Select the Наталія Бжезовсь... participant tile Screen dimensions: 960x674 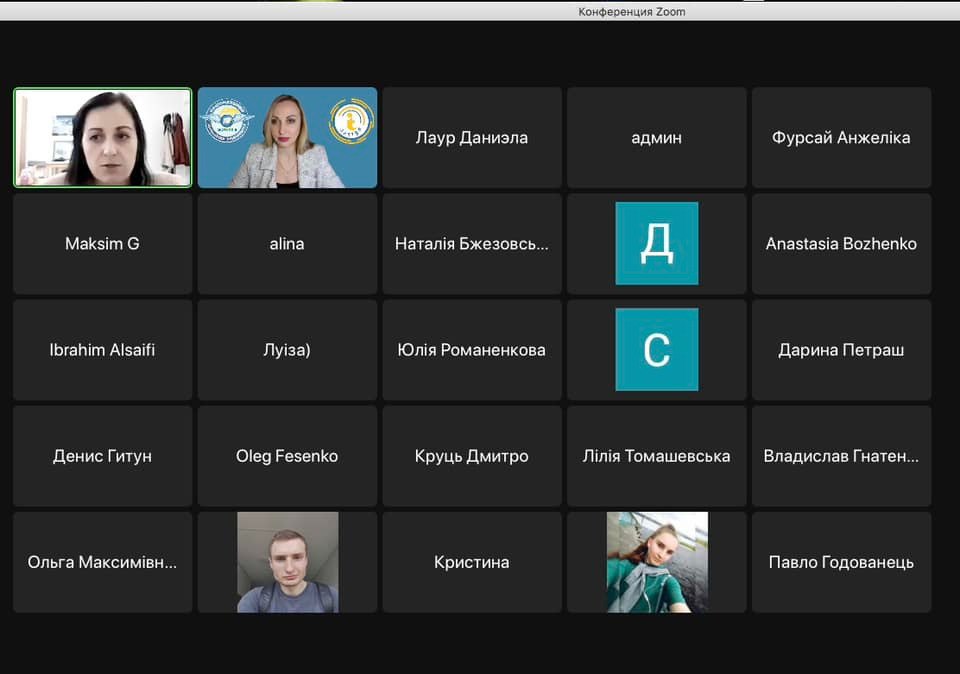click(472, 244)
